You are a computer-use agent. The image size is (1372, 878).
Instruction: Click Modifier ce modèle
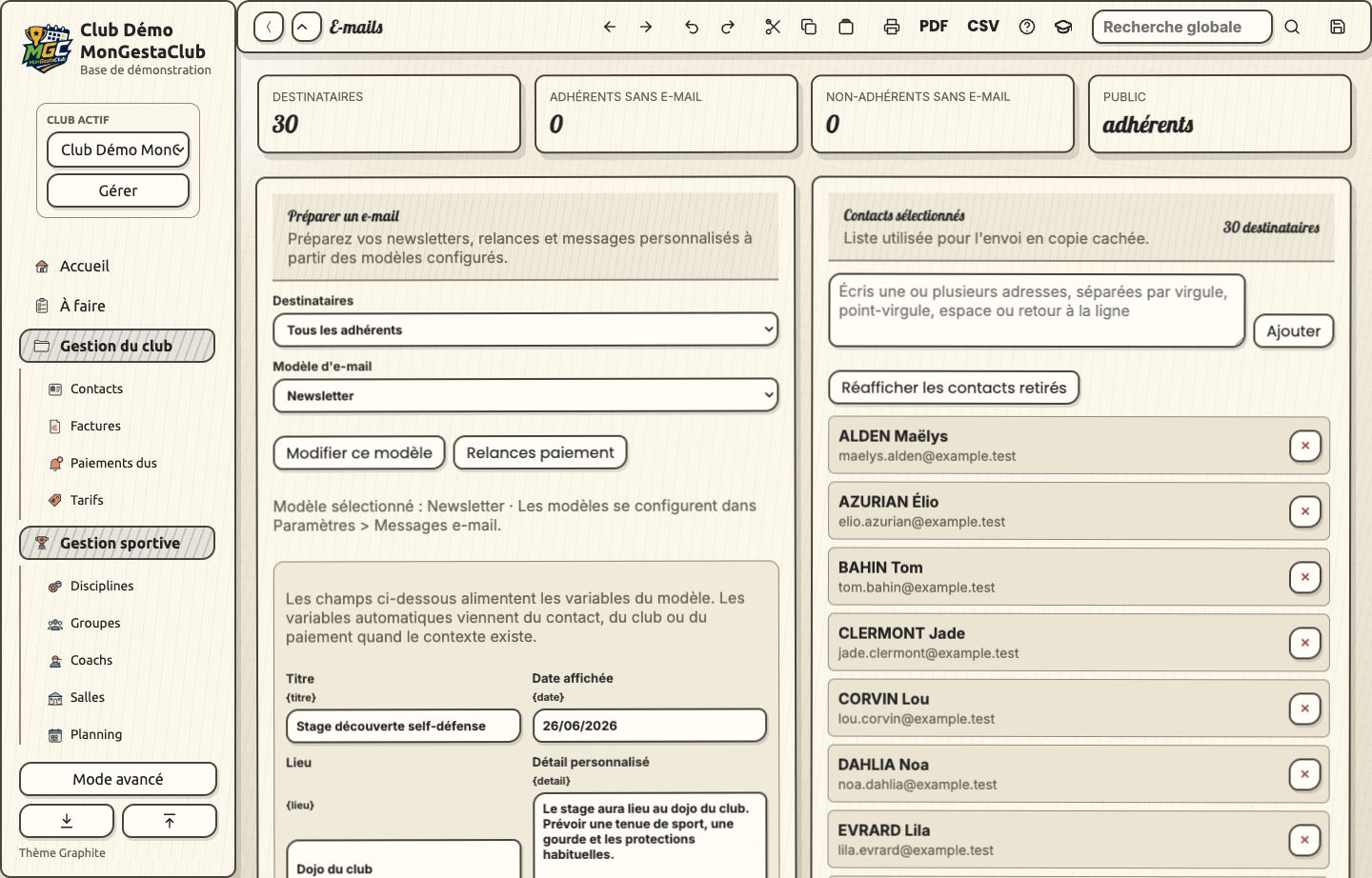click(359, 452)
